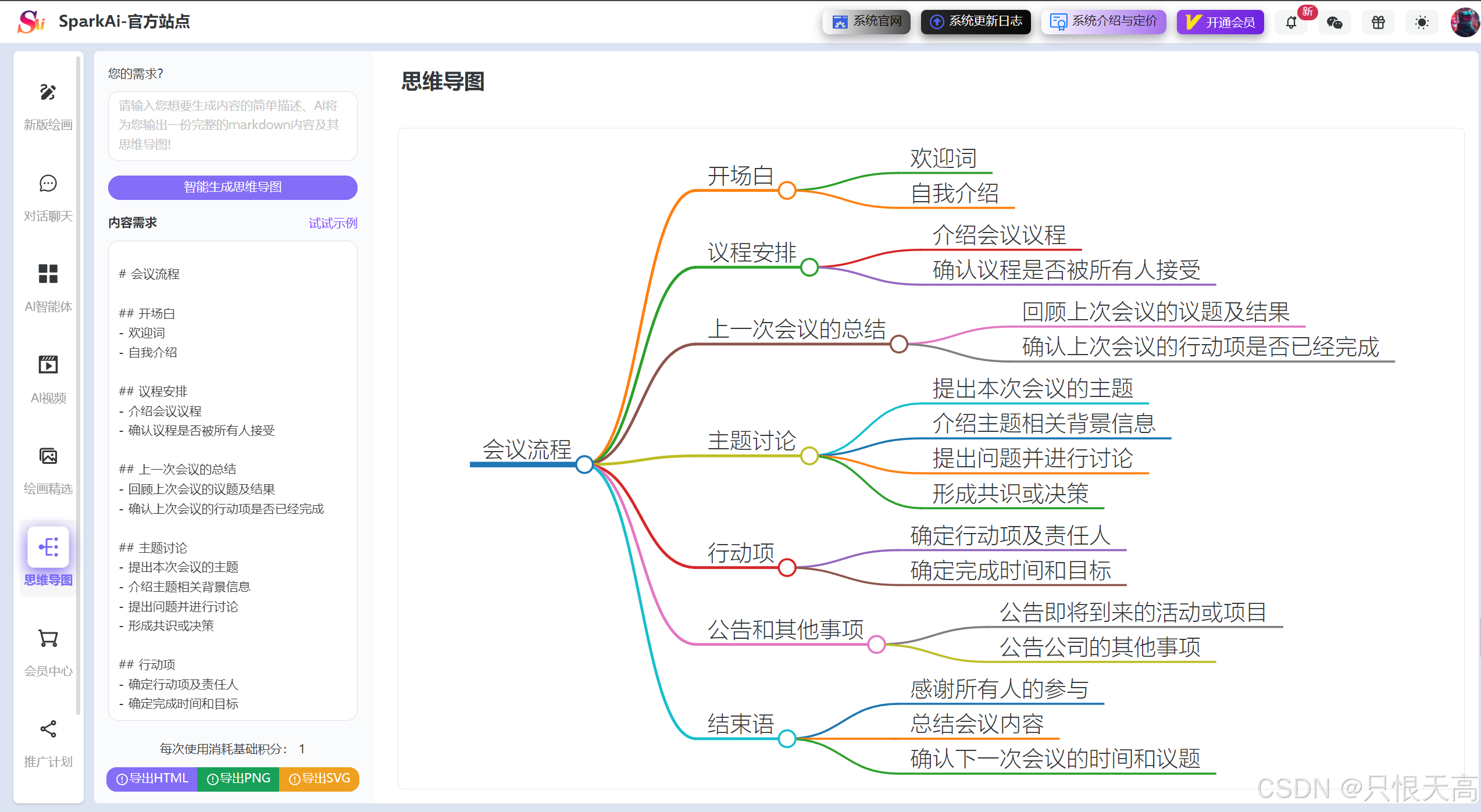Open the 新版绘画 drawing icon

pos(48,92)
